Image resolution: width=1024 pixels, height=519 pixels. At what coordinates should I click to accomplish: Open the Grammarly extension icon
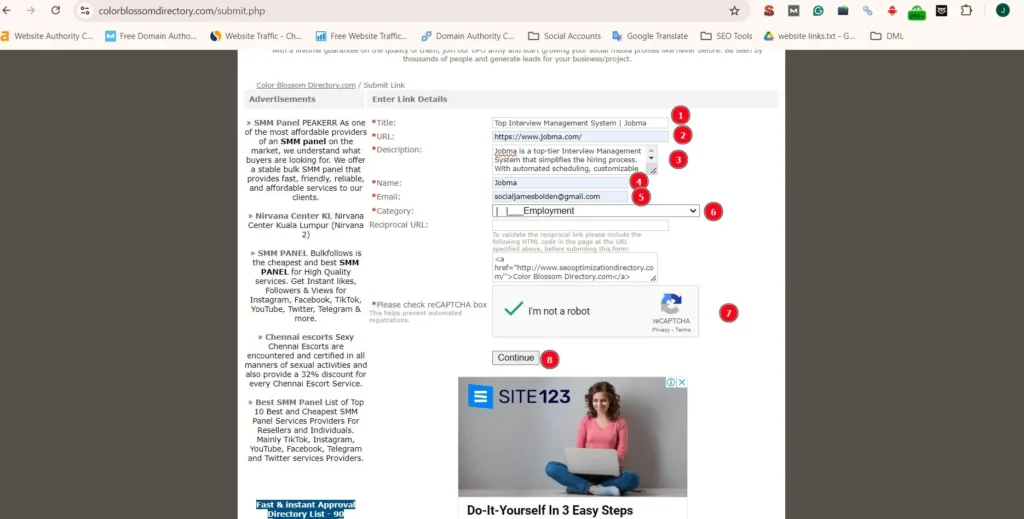tap(818, 10)
